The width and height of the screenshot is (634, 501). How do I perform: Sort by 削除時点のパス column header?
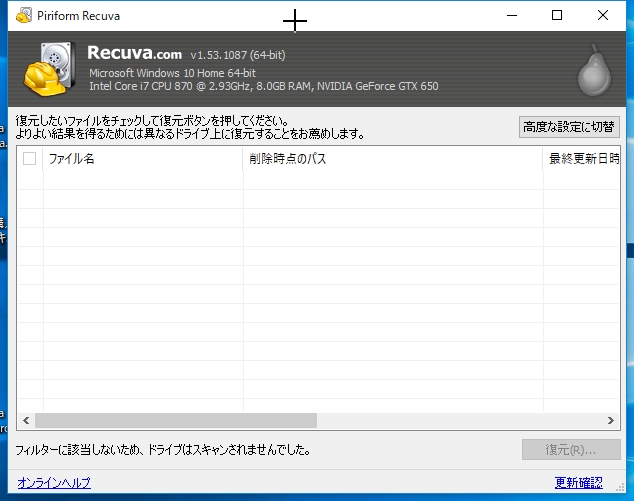click(x=393, y=159)
